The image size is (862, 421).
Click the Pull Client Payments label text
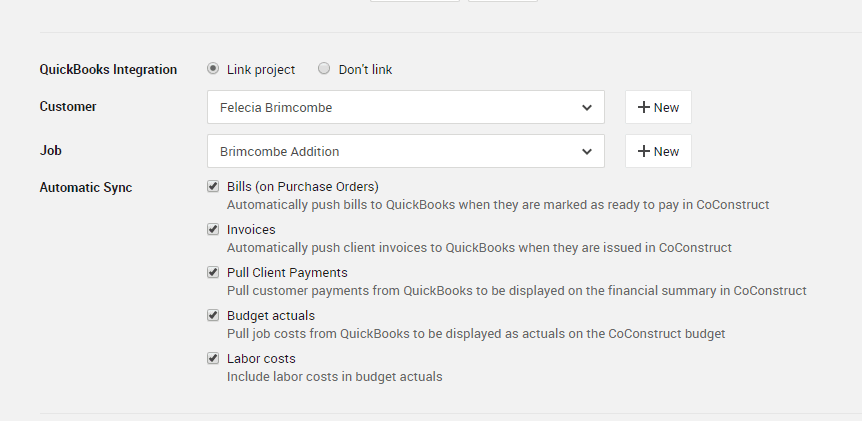(x=287, y=272)
